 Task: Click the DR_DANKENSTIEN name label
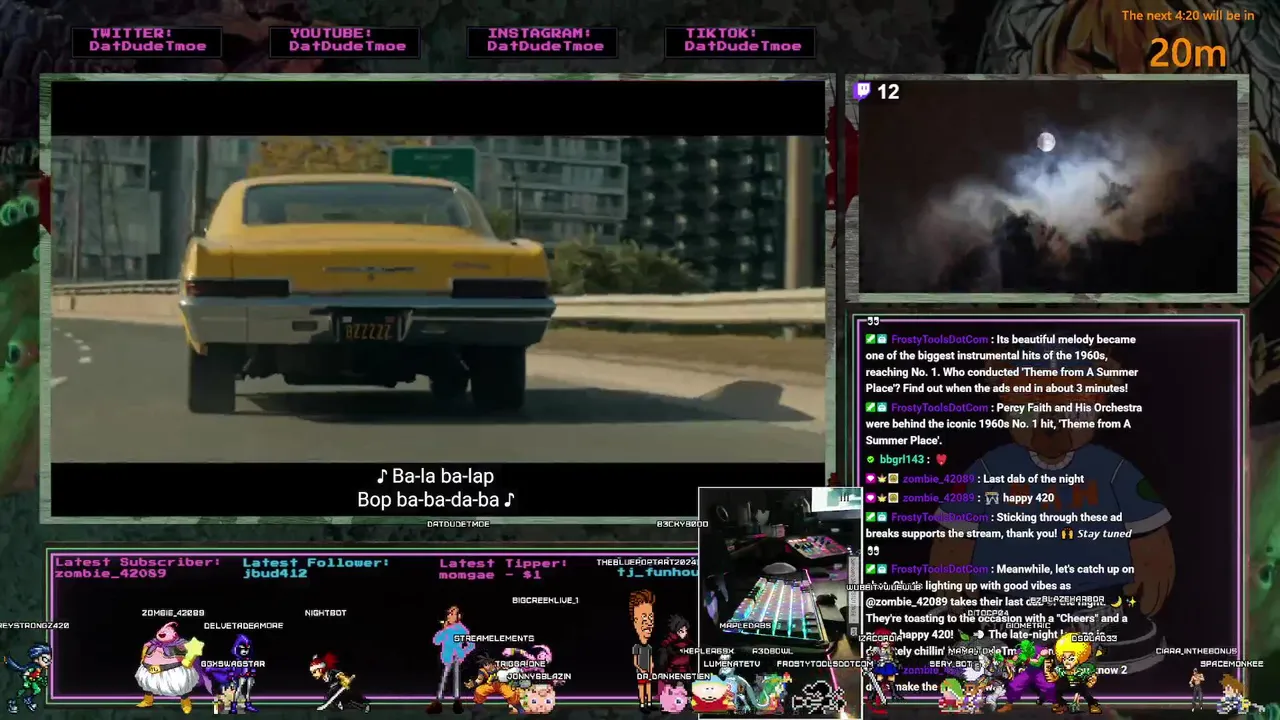pos(673,676)
